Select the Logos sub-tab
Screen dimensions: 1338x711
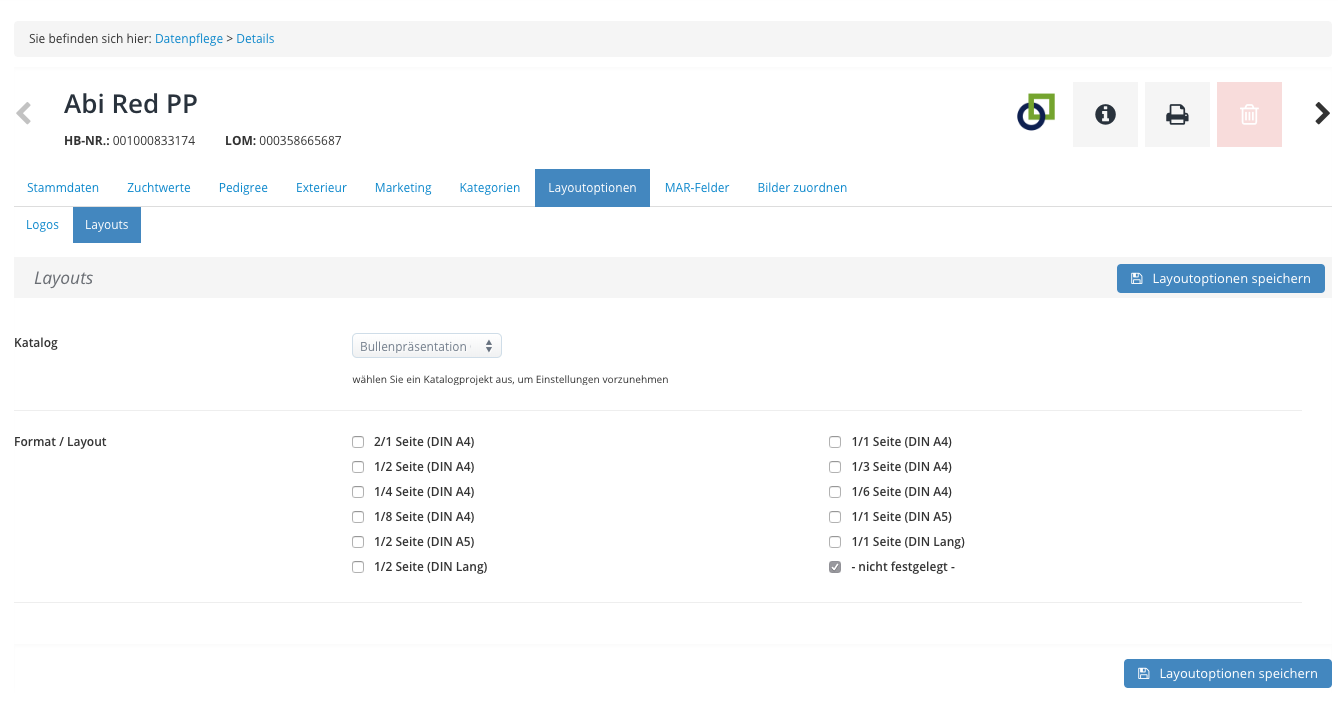click(x=43, y=225)
